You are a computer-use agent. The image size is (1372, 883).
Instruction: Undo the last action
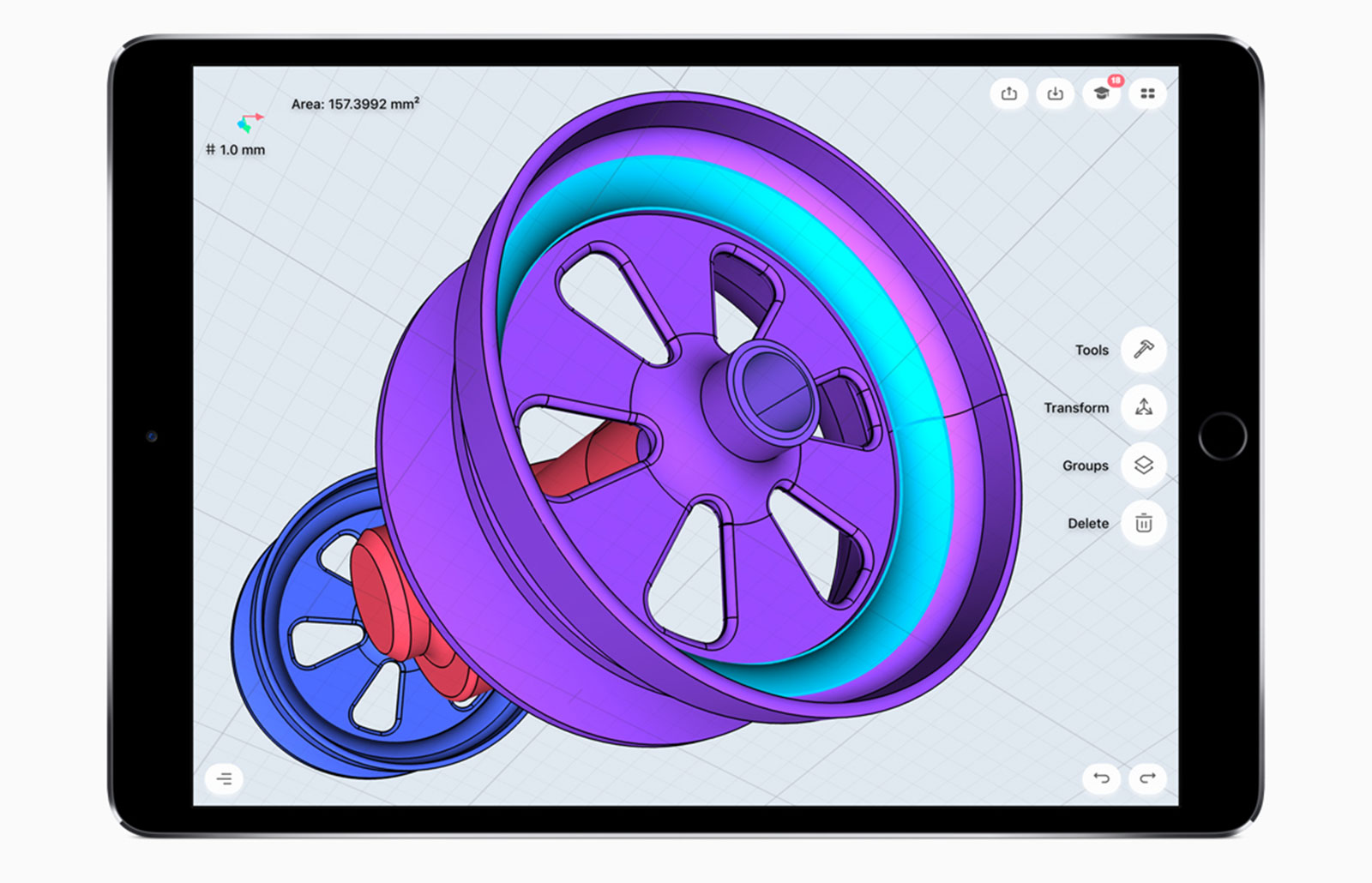pos(1101,778)
